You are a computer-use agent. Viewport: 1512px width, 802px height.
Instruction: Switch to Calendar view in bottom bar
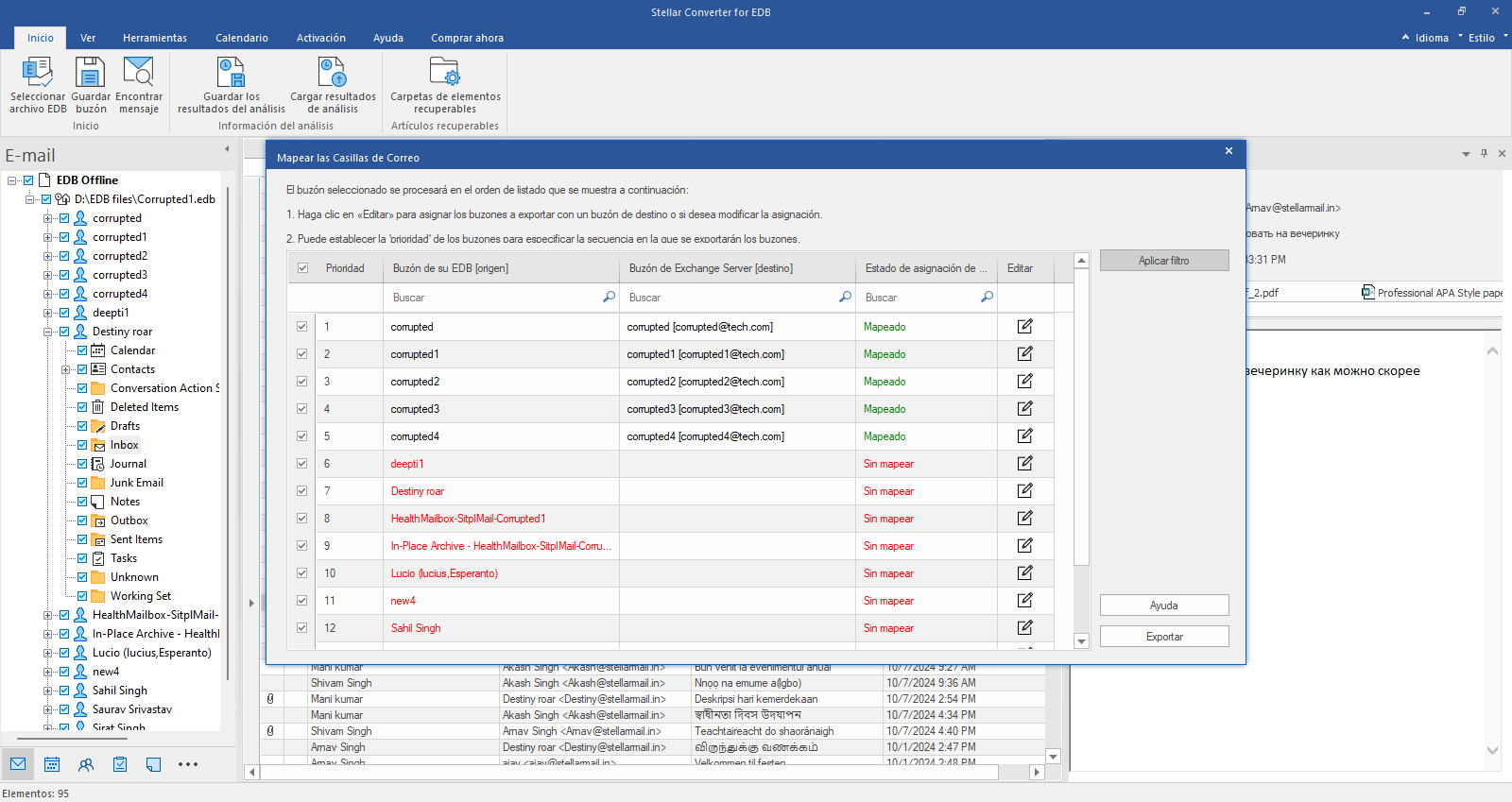click(52, 764)
